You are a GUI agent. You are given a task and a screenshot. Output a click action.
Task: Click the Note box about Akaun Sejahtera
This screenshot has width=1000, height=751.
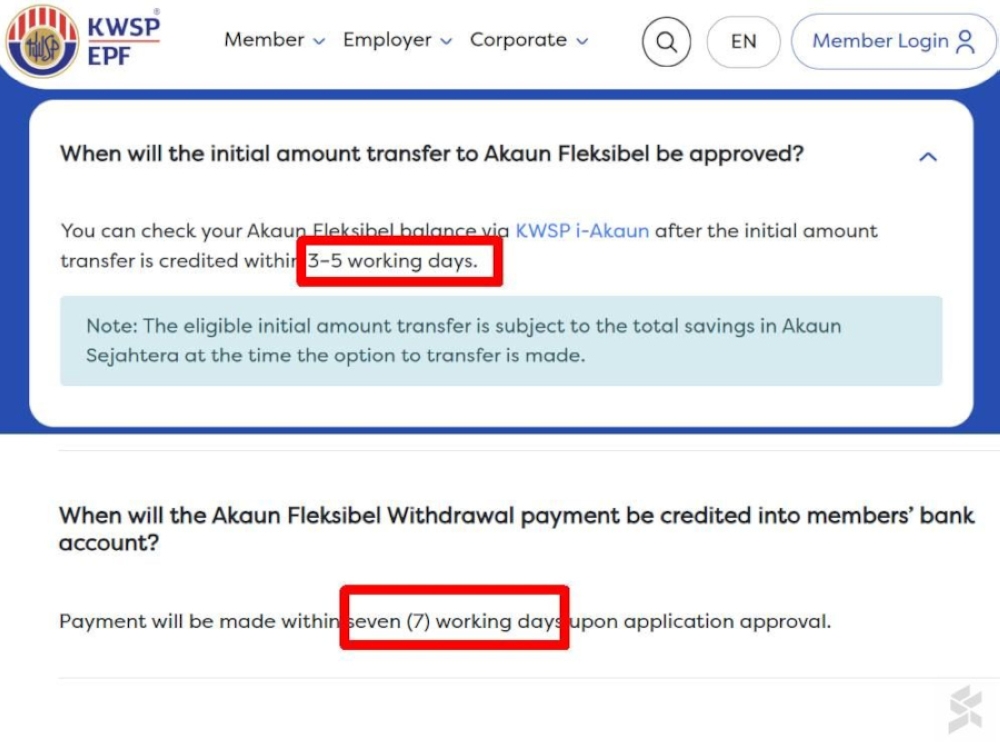[x=500, y=340]
